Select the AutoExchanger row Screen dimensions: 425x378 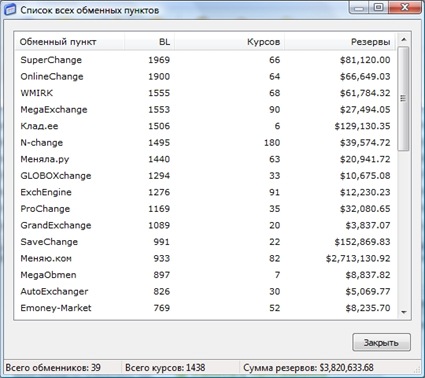[205, 291]
